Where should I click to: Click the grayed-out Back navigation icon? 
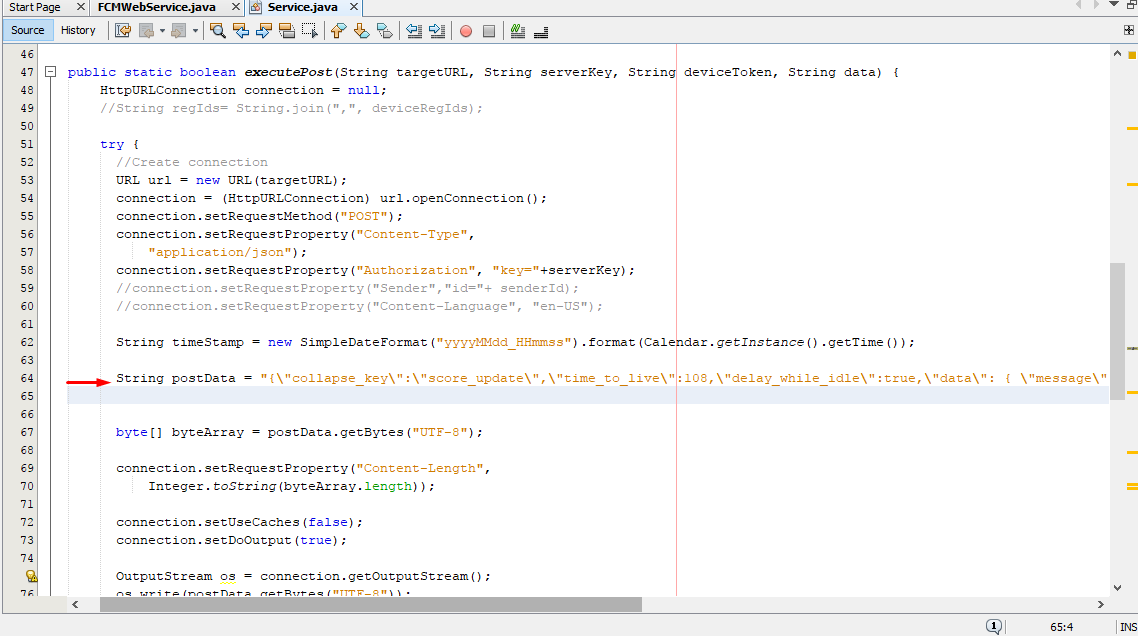pyautogui.click(x=147, y=30)
